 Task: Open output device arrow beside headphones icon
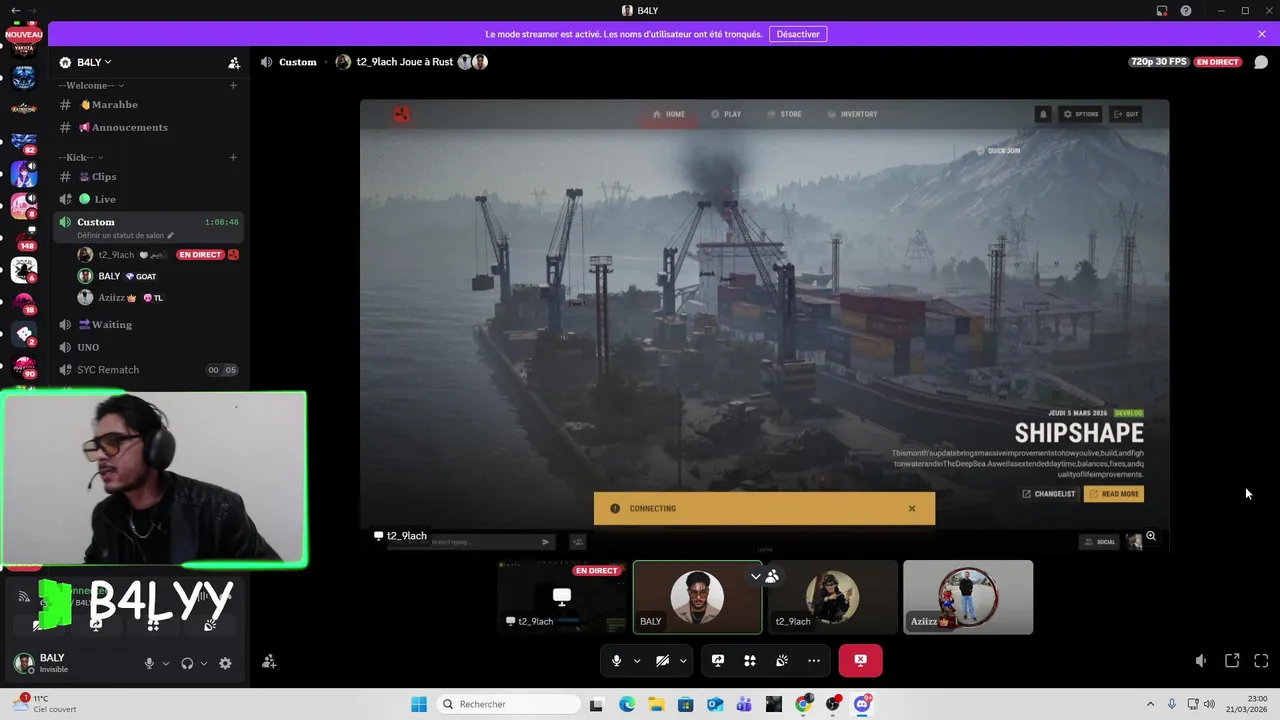(204, 663)
